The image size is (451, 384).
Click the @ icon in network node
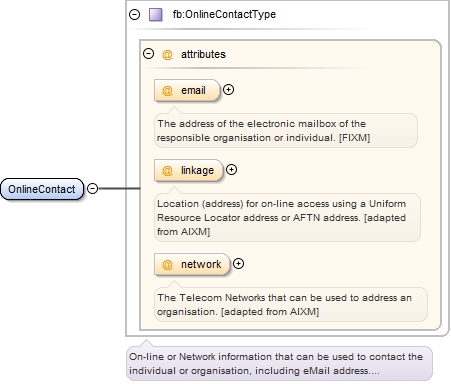167,264
